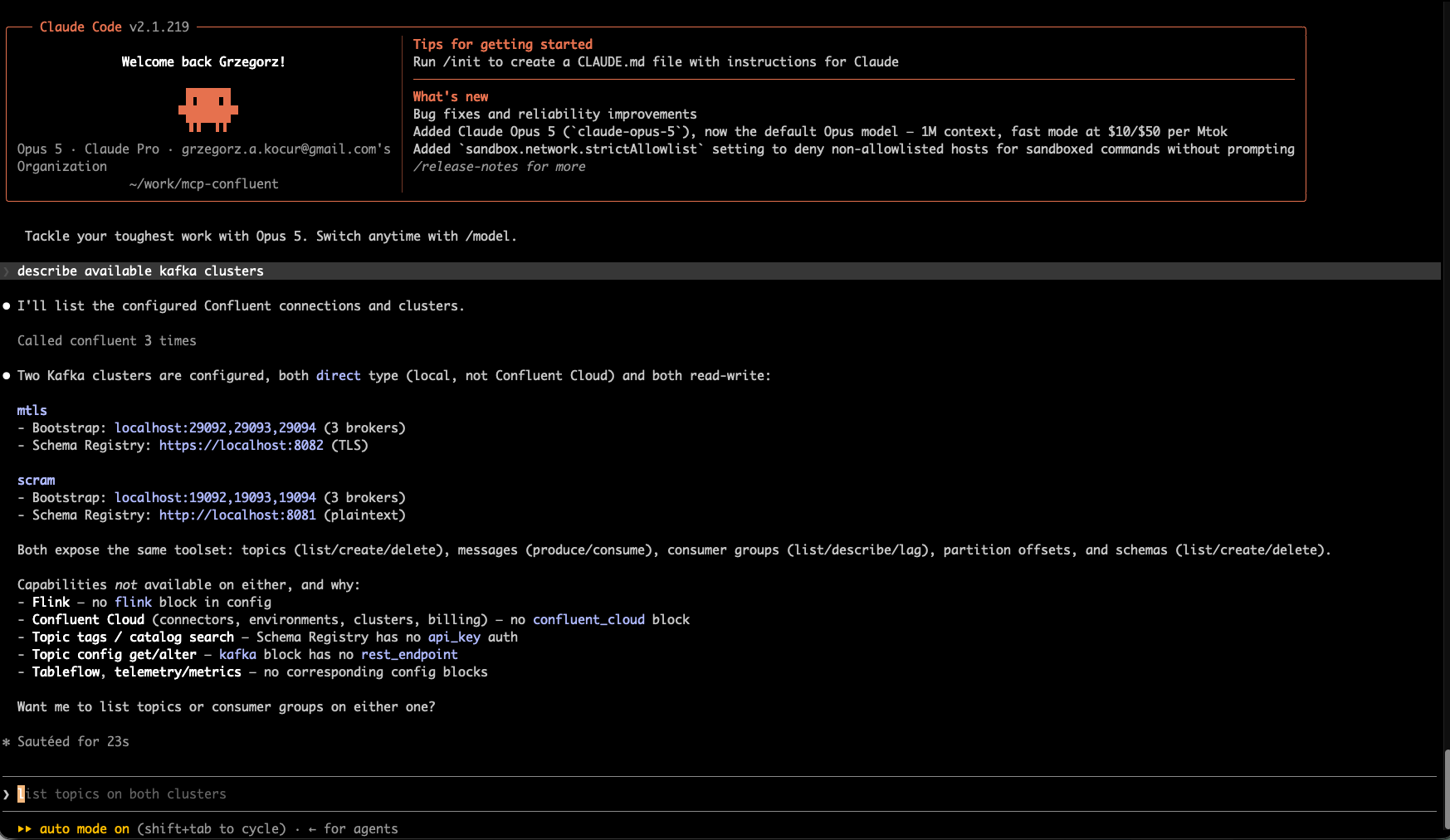Click the 'Topic tags / catalog search' capability line
This screenshot has width=1450, height=840.
tap(267, 637)
